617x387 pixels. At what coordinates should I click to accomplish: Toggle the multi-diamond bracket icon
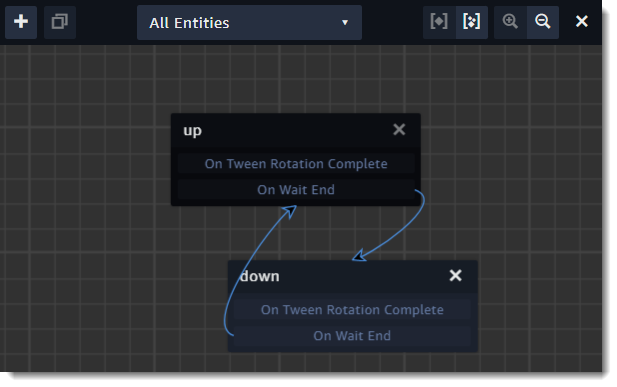tap(471, 22)
